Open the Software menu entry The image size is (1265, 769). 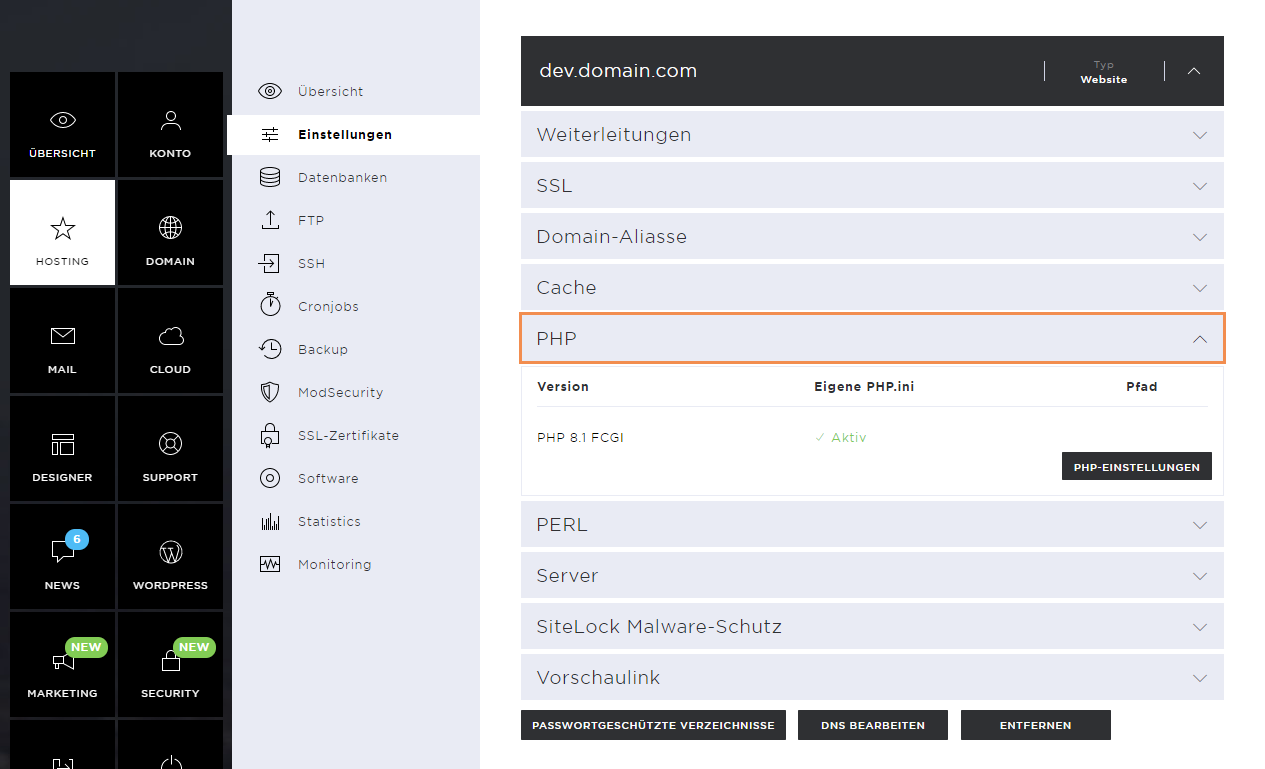pos(328,478)
